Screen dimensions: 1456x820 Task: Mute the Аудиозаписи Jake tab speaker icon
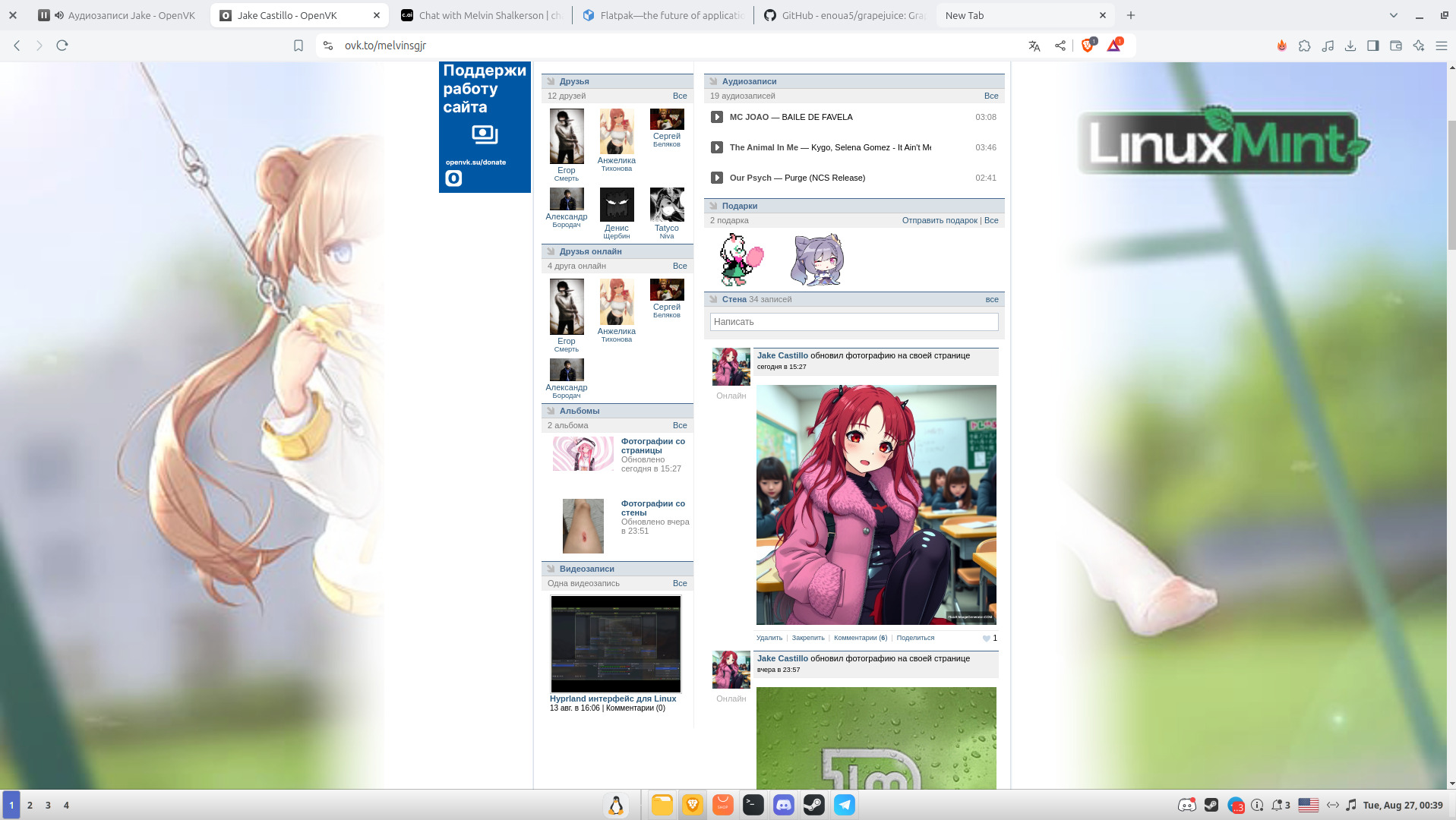59,15
